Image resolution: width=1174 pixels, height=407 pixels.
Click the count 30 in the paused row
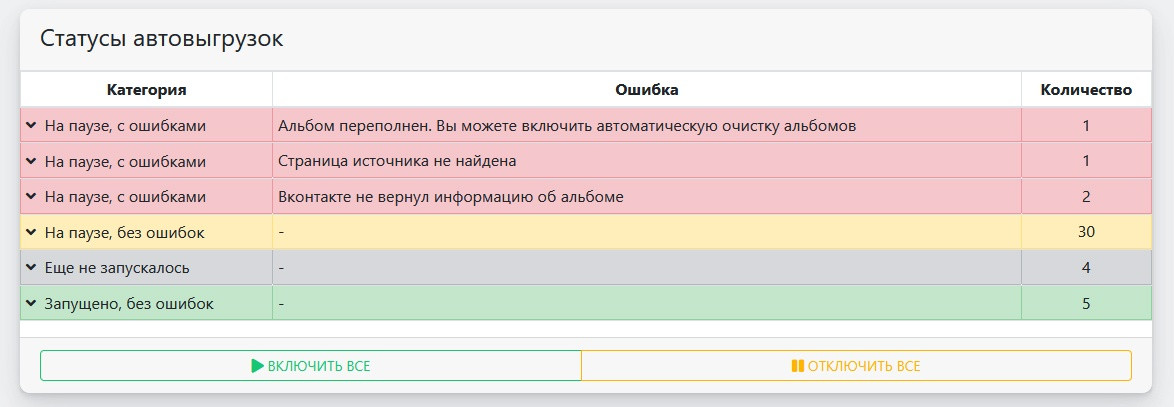(1086, 232)
